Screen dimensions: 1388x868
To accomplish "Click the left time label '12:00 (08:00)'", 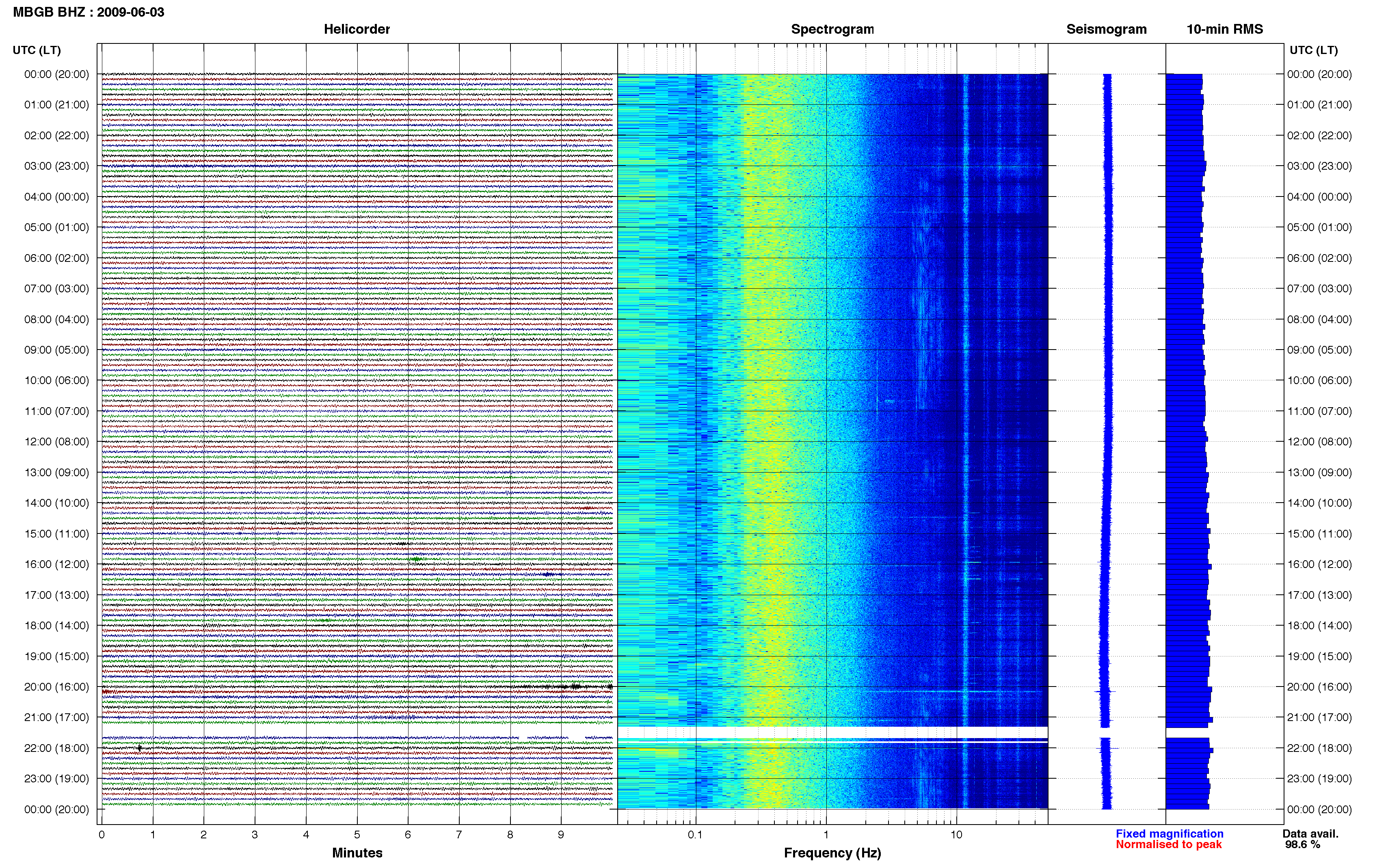I will pyautogui.click(x=56, y=441).
